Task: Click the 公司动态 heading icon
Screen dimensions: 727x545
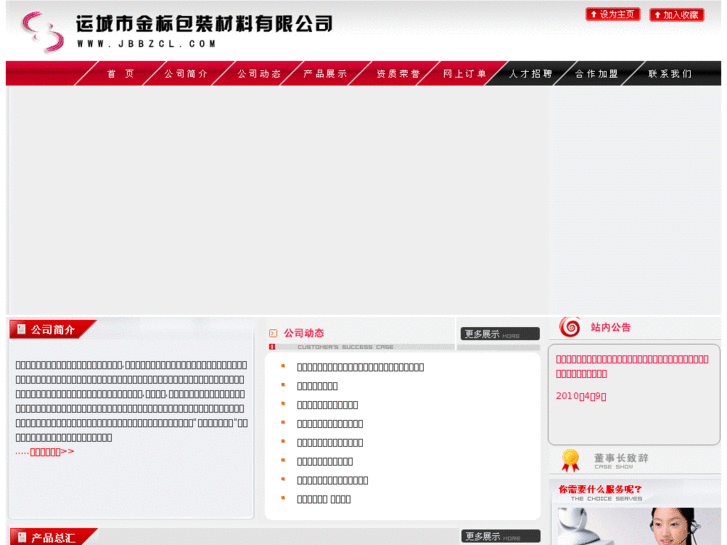Action: click(x=273, y=333)
